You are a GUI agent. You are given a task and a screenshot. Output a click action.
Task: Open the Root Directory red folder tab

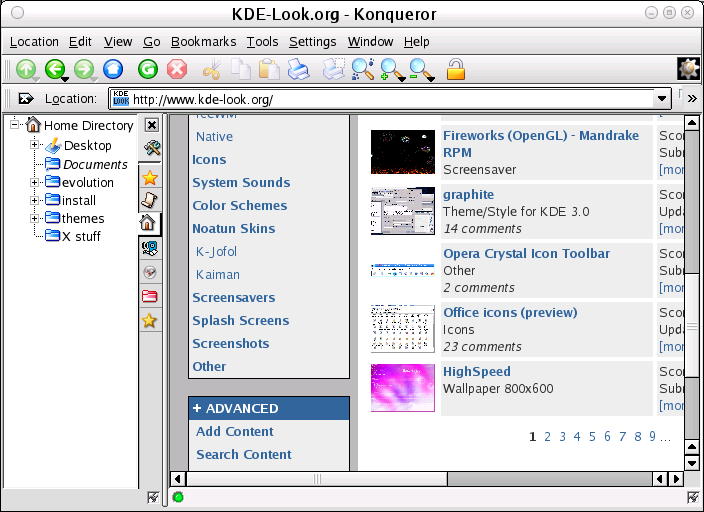(150, 296)
